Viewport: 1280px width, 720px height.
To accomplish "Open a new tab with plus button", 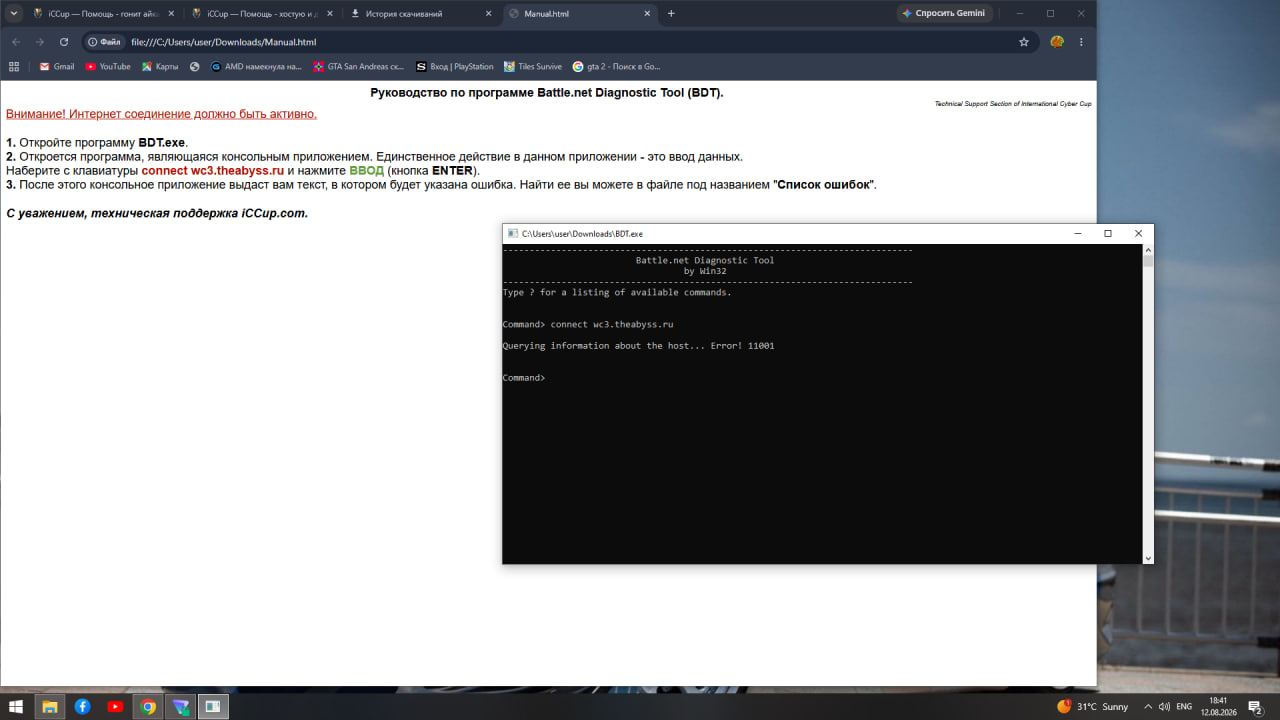I will click(671, 14).
